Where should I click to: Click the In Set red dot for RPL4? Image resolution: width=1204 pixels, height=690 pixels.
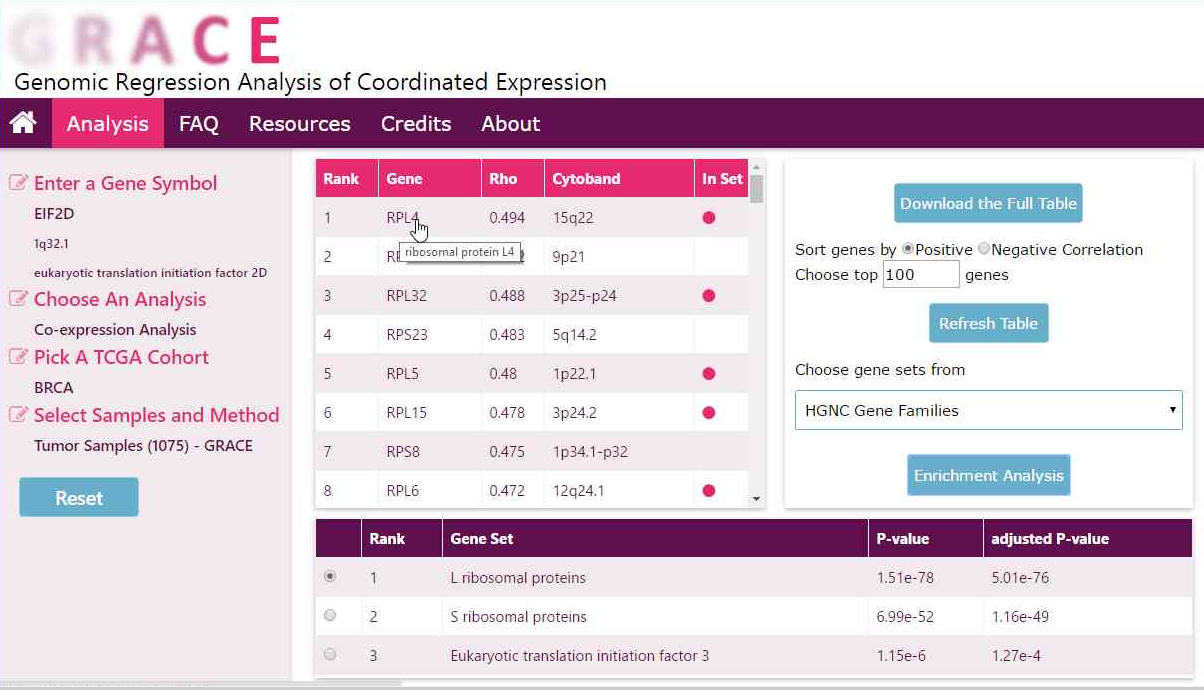(709, 217)
